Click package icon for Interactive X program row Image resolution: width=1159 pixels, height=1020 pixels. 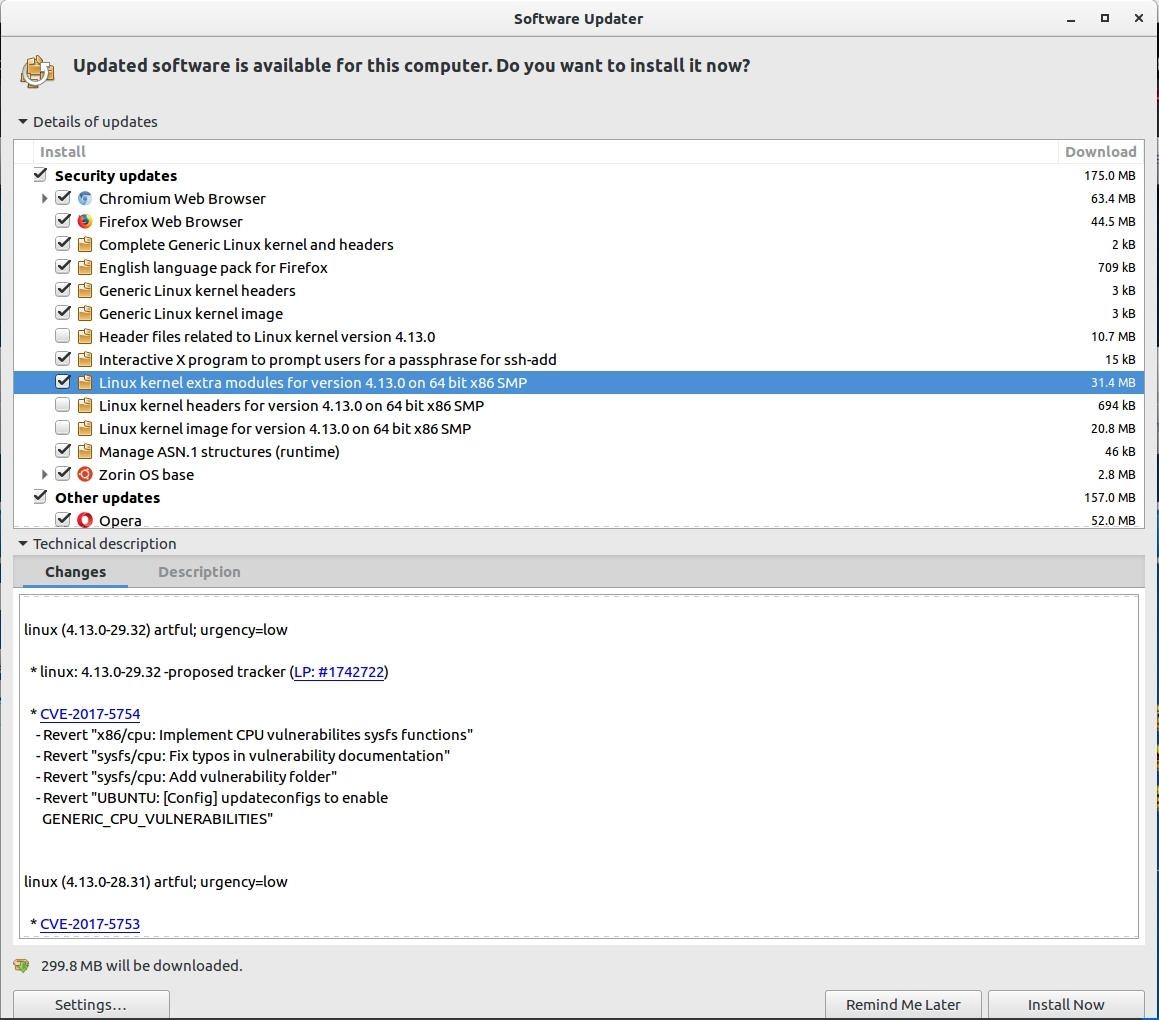[85, 359]
